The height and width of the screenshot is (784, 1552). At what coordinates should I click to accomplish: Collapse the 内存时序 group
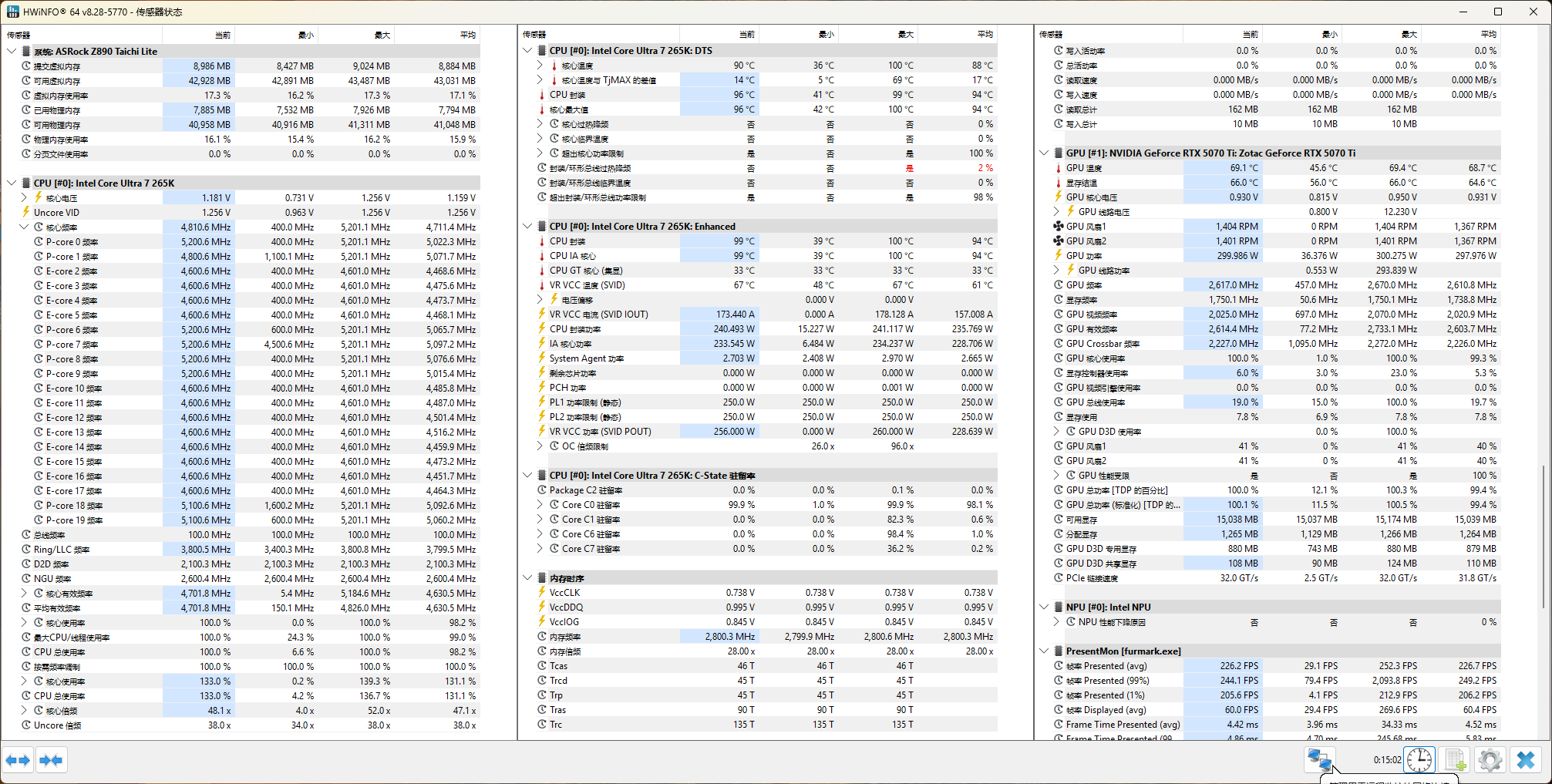pos(528,578)
